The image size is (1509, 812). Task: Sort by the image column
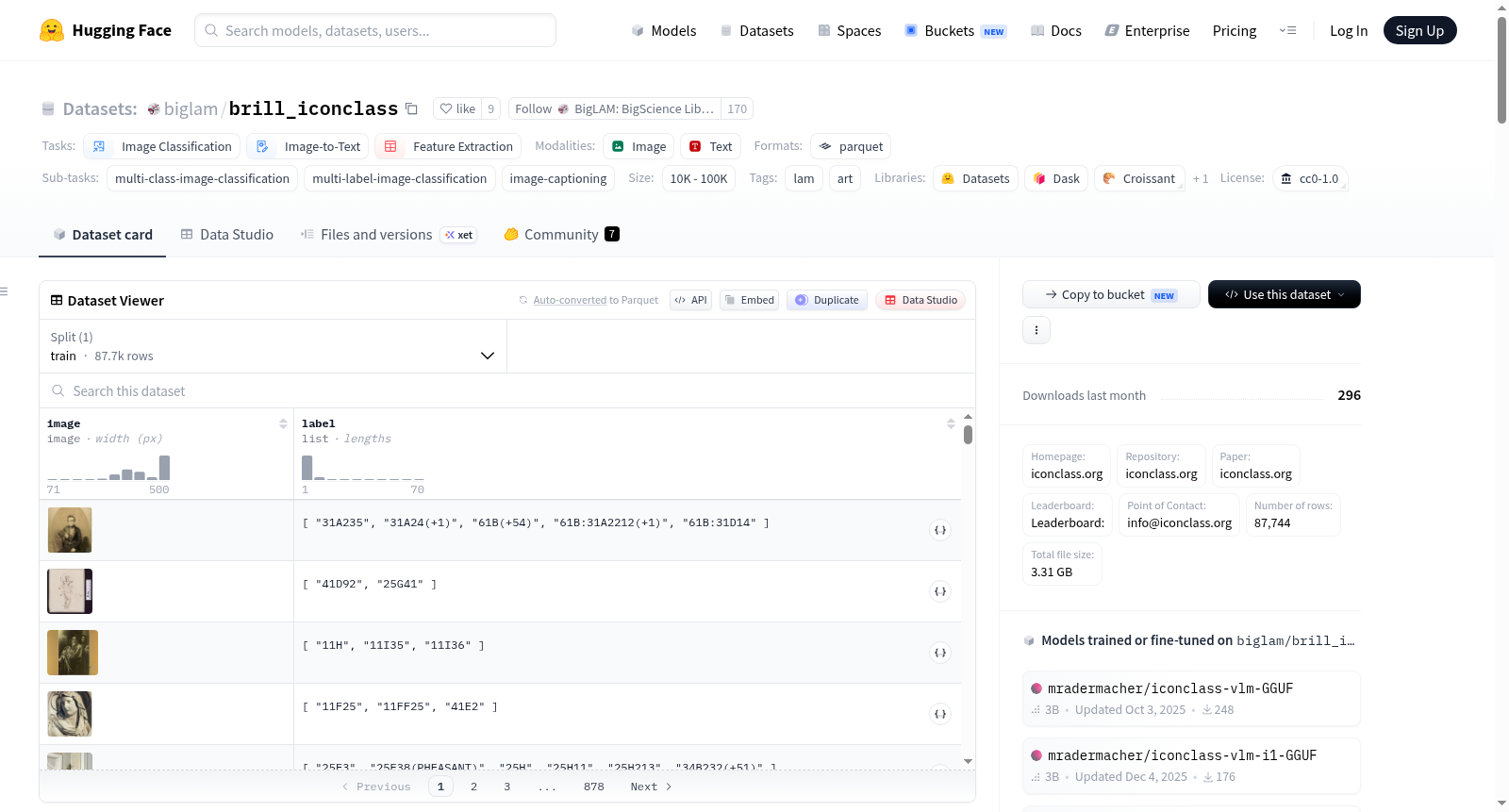(283, 424)
